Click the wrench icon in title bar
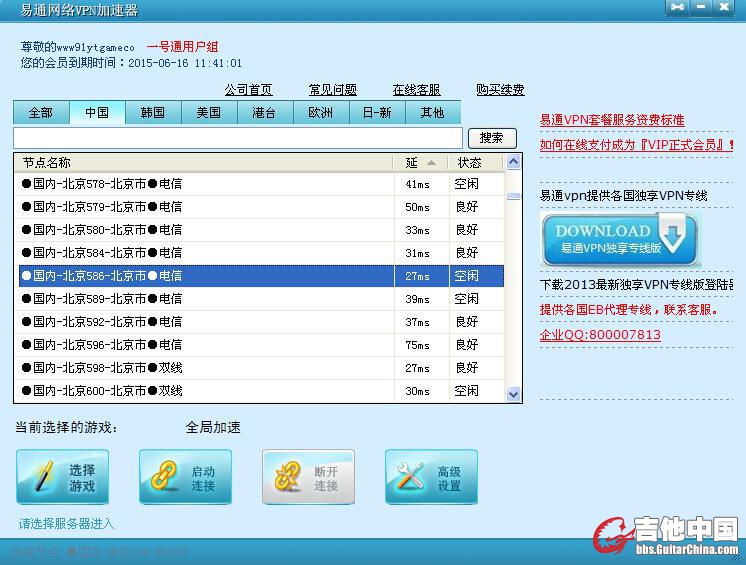Viewport: 746px width, 565px height. [x=677, y=7]
